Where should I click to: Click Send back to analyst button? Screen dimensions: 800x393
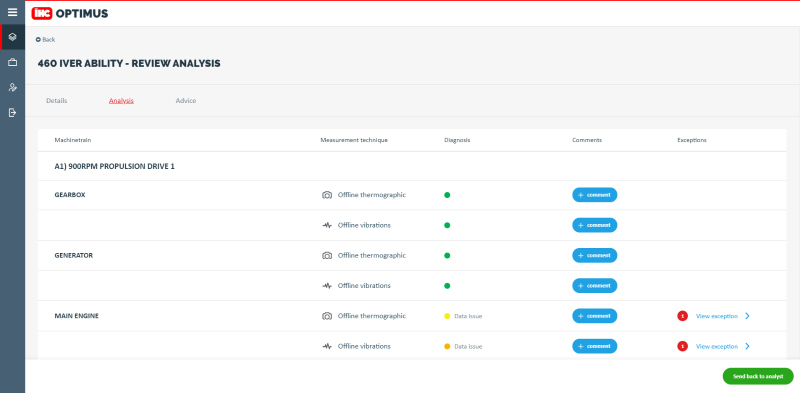(x=758, y=376)
